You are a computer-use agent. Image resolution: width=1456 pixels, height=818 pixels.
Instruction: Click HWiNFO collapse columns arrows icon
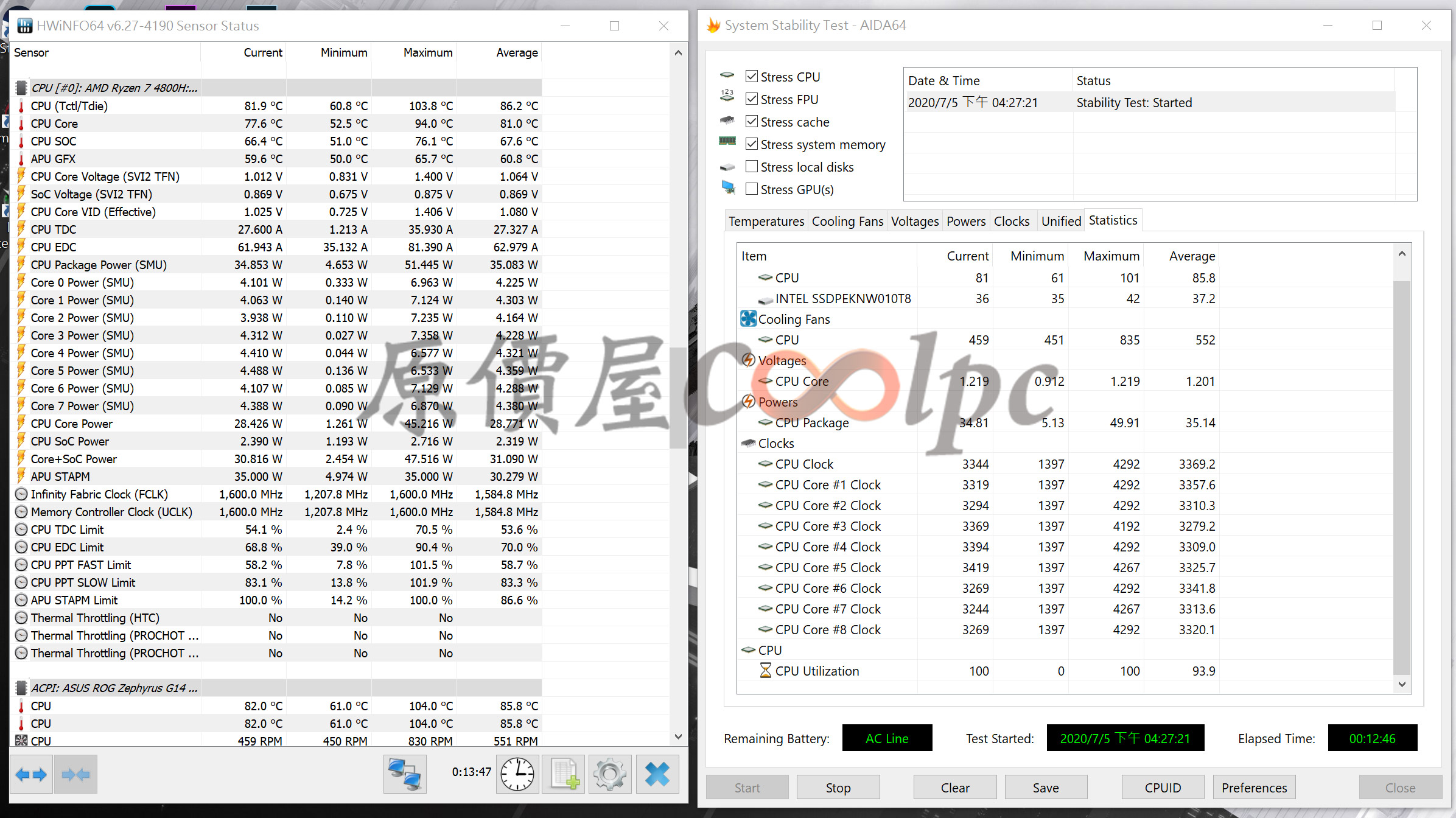75,774
